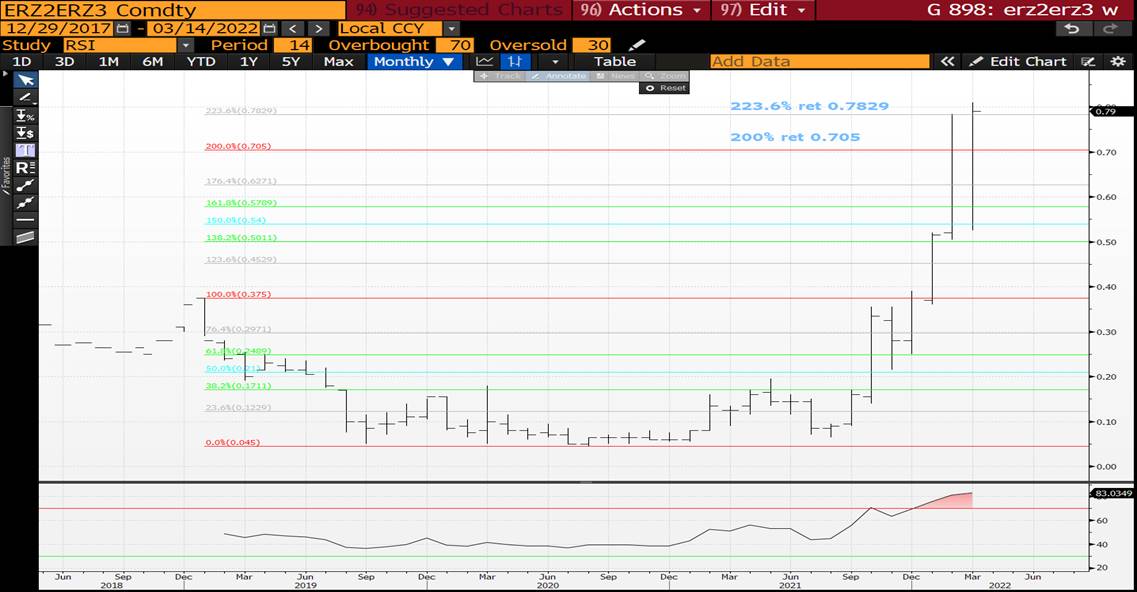
Task: Set range to 6M
Action: tap(152, 62)
